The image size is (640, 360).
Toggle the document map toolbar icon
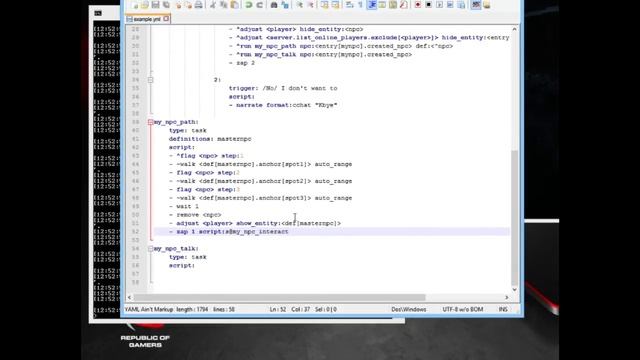tap(393, 5)
